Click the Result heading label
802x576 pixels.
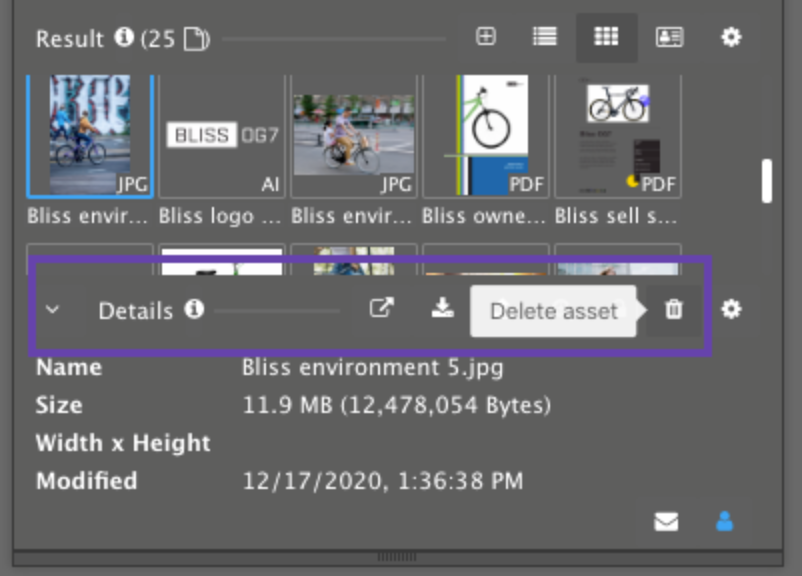pos(70,39)
